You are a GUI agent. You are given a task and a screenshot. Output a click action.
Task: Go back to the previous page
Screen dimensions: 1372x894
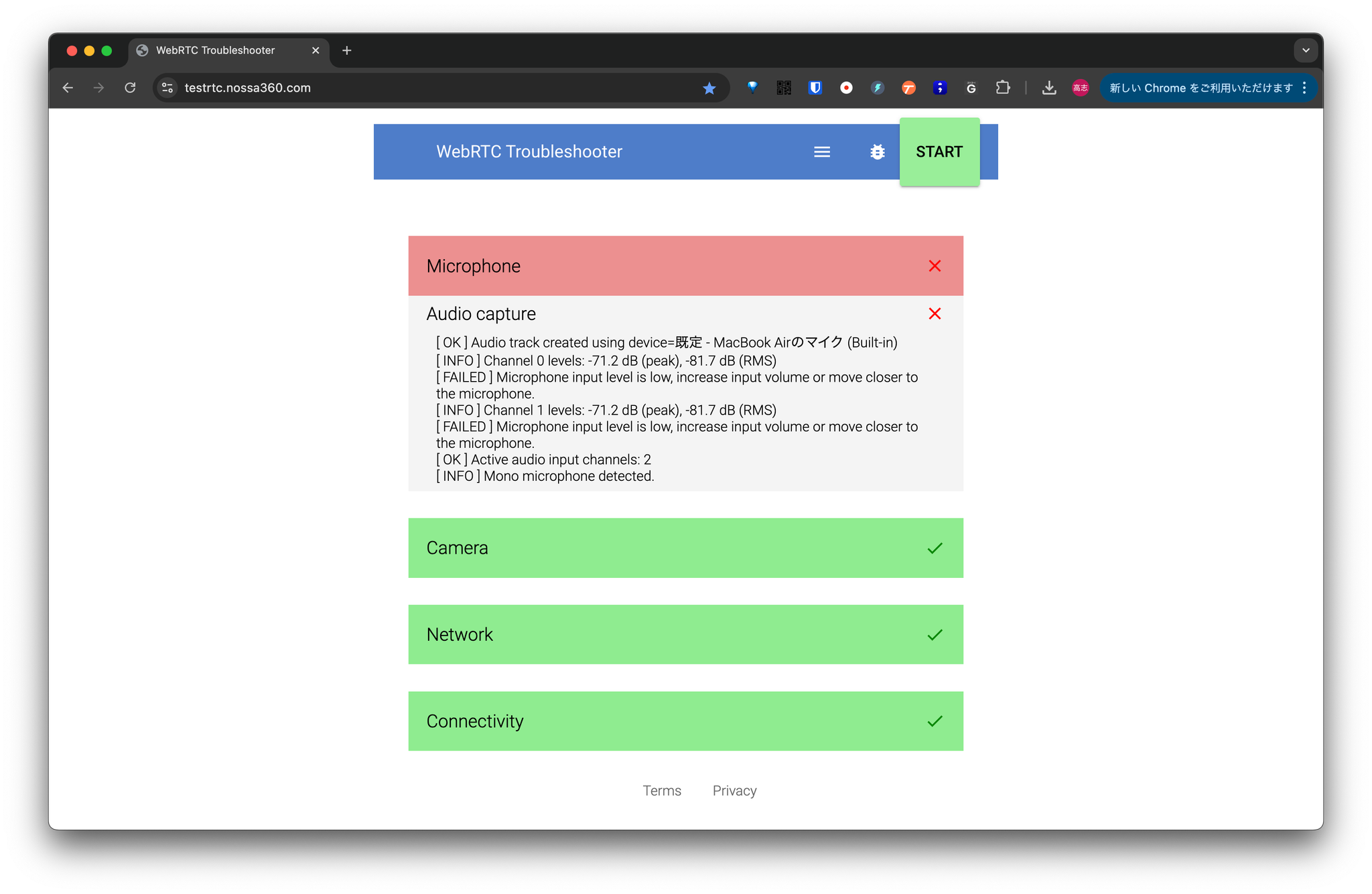68,88
